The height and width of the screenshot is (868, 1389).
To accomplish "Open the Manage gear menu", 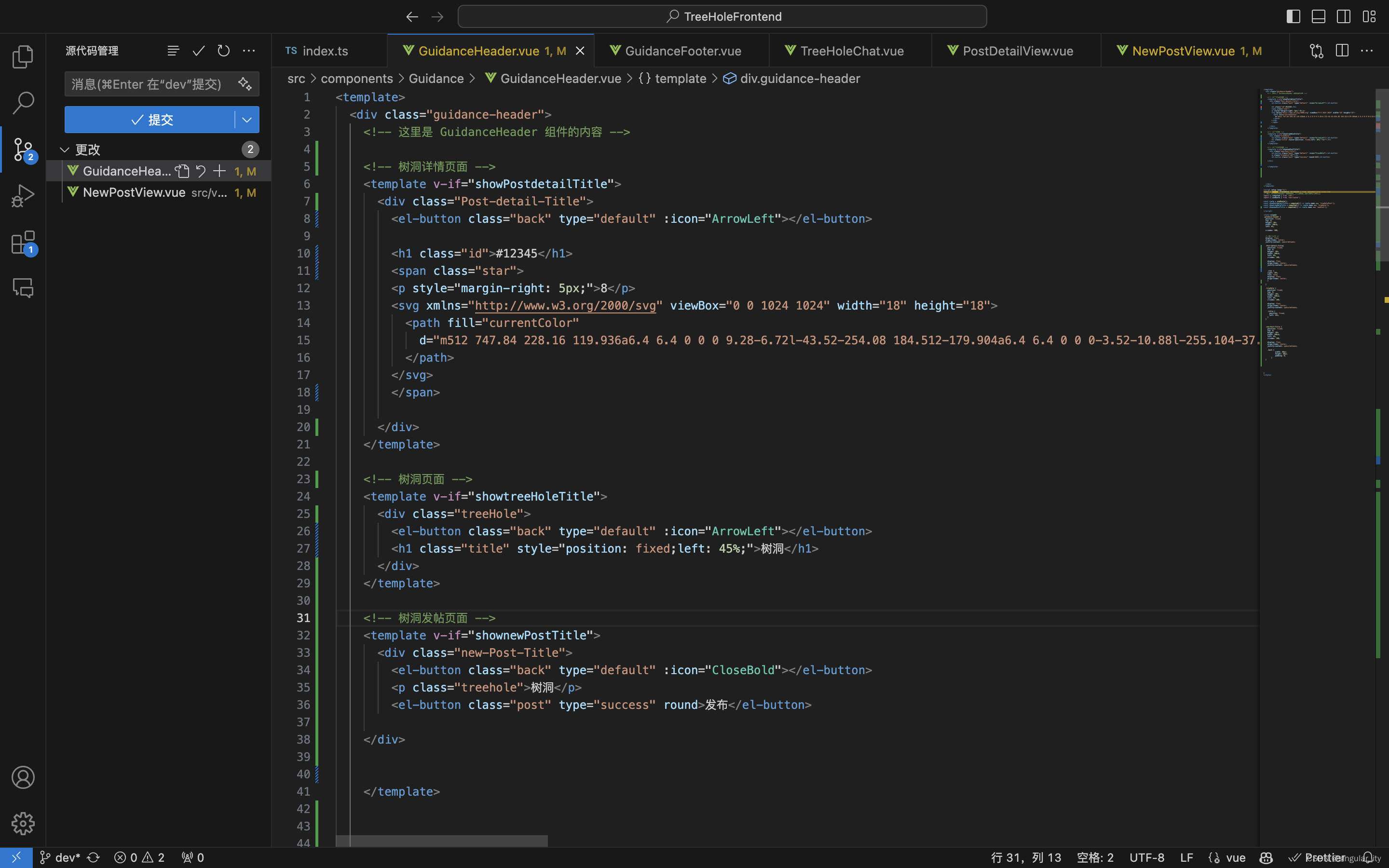I will point(23,823).
